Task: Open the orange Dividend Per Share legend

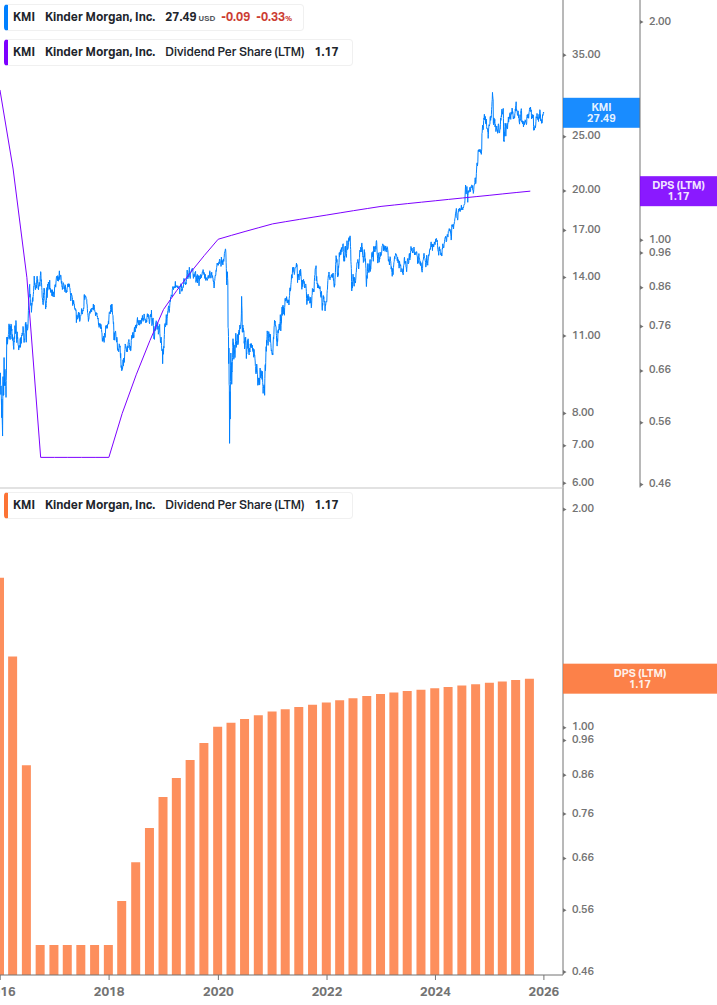Action: [x=178, y=505]
